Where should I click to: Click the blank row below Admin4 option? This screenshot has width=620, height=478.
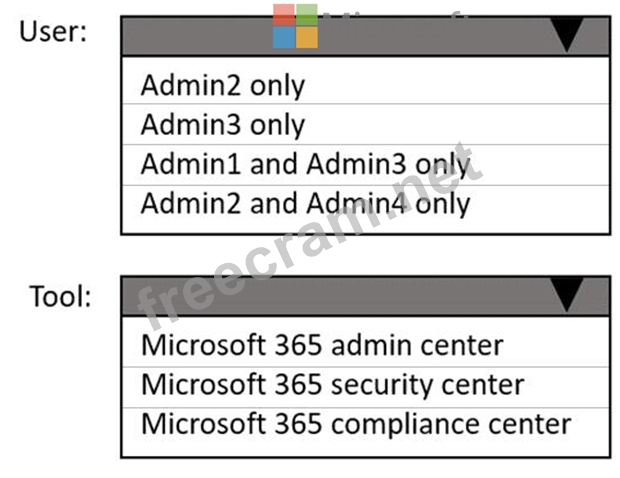coord(365,227)
